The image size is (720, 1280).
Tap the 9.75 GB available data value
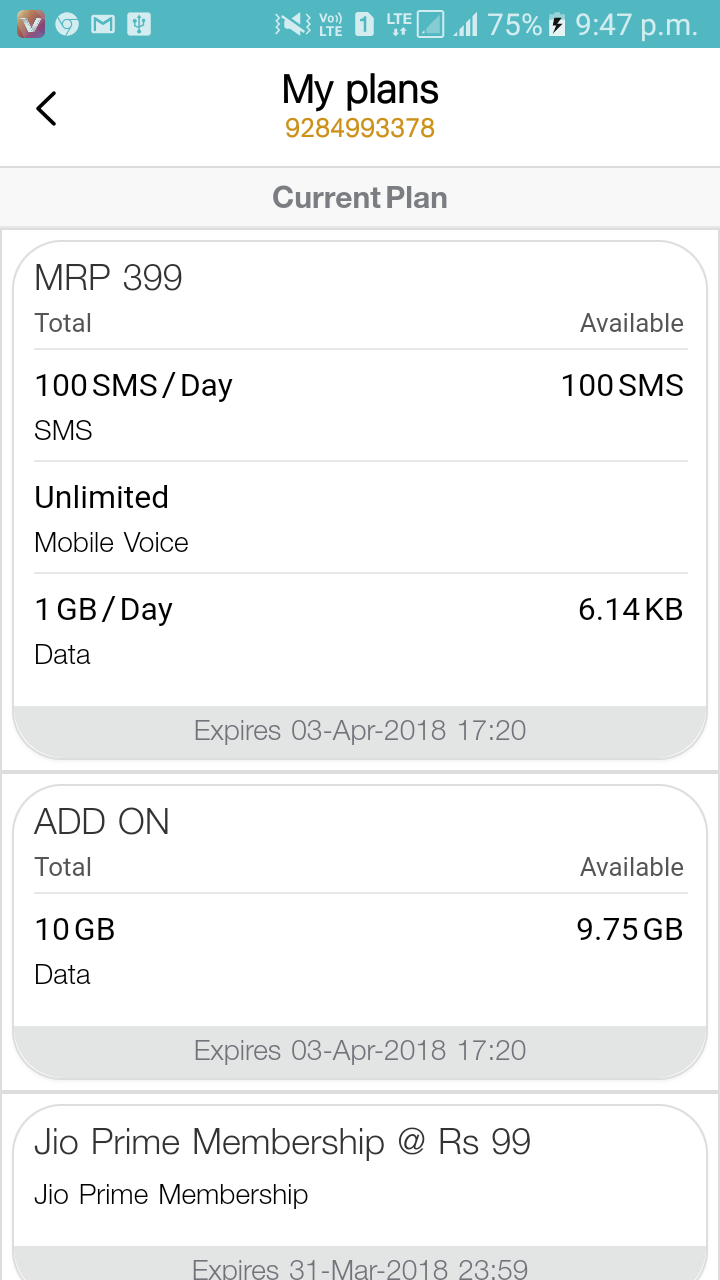[x=630, y=929]
